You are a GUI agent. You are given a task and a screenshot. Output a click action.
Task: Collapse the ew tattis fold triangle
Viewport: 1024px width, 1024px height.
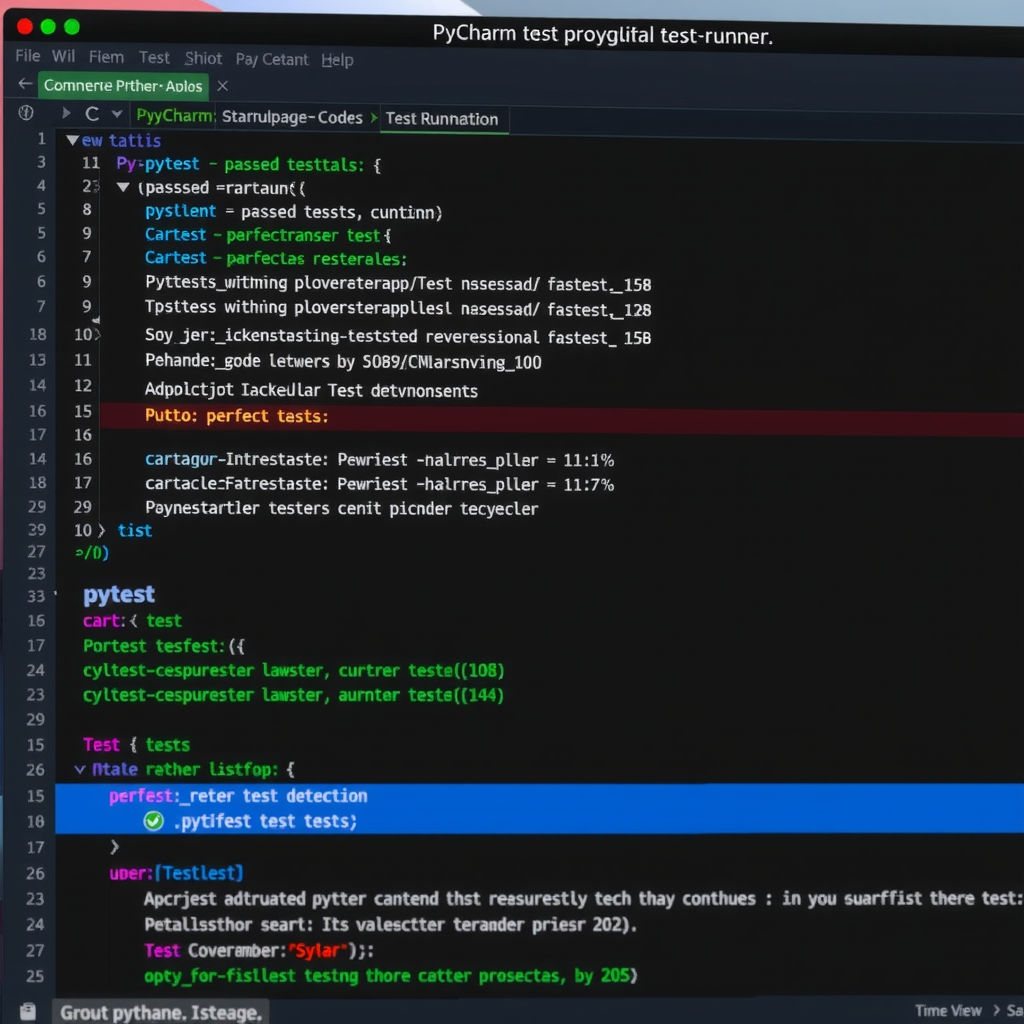[74, 140]
